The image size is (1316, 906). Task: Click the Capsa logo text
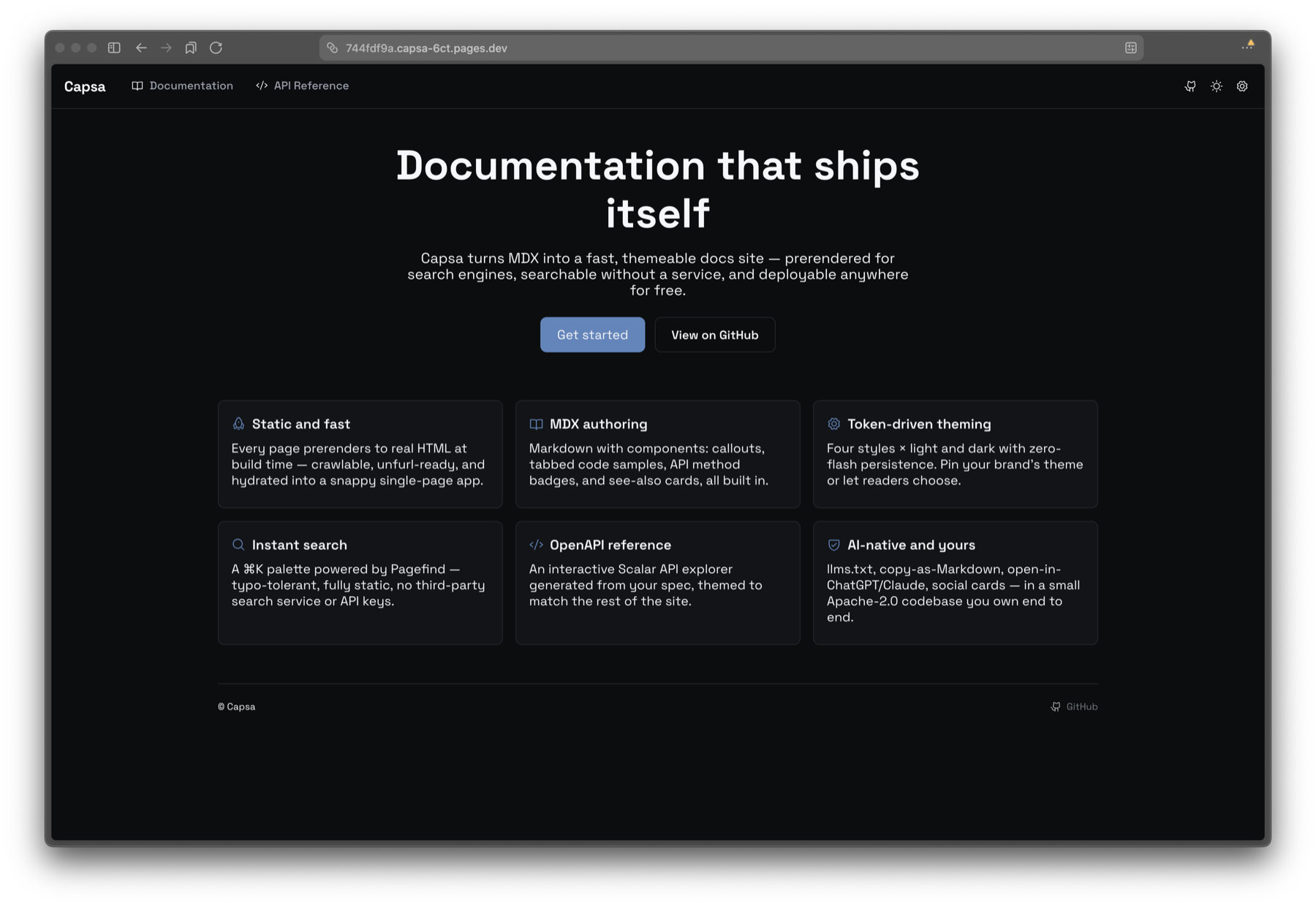point(85,86)
